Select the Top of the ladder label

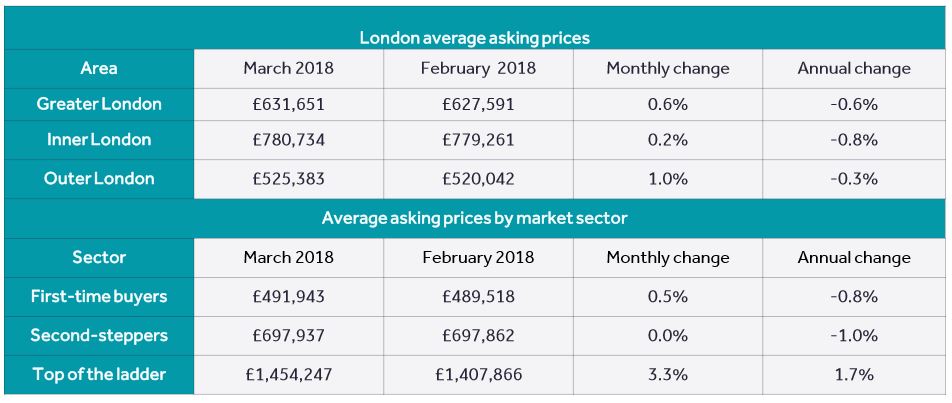coord(99,374)
